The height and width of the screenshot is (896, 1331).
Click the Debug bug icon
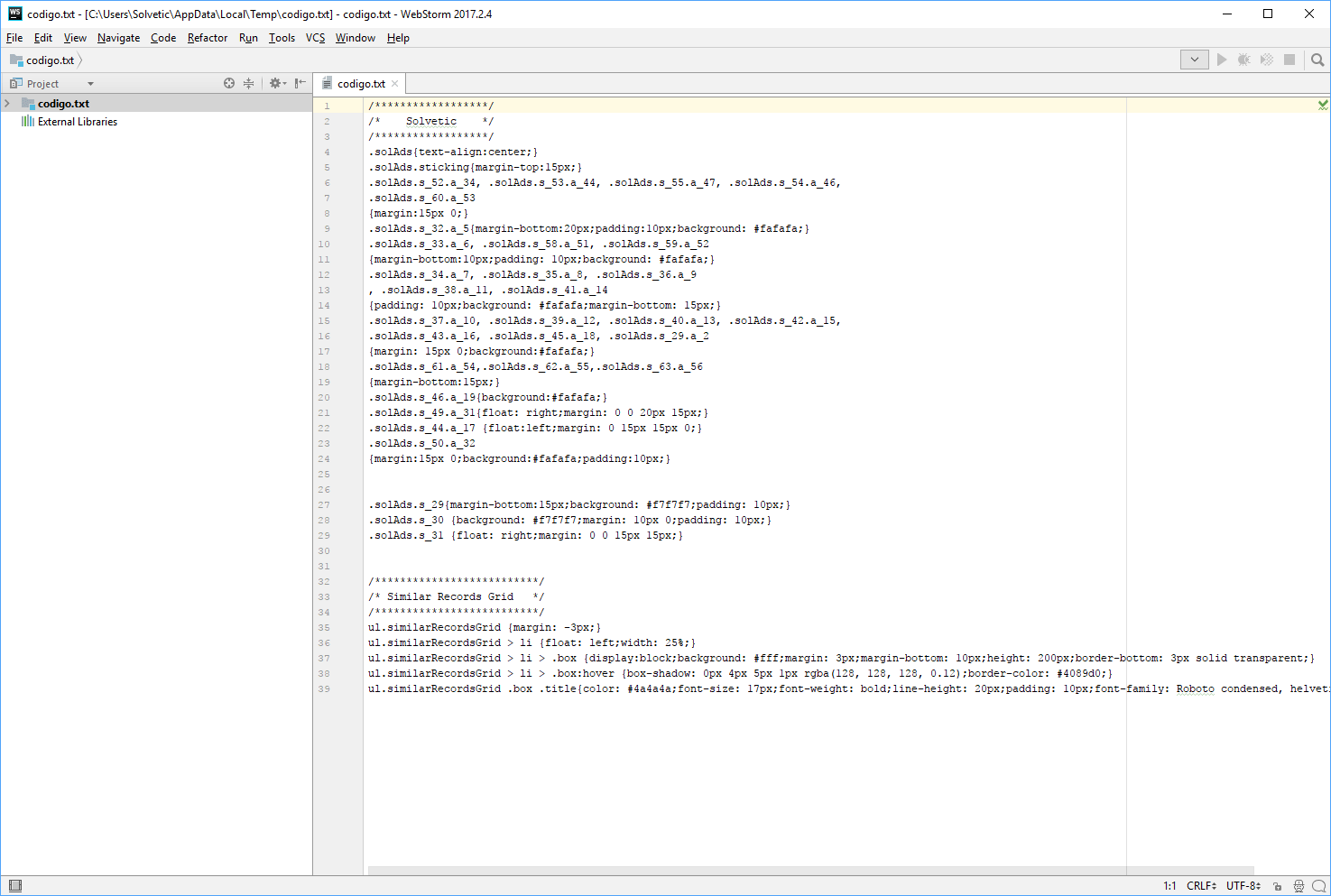pyautogui.click(x=1244, y=60)
